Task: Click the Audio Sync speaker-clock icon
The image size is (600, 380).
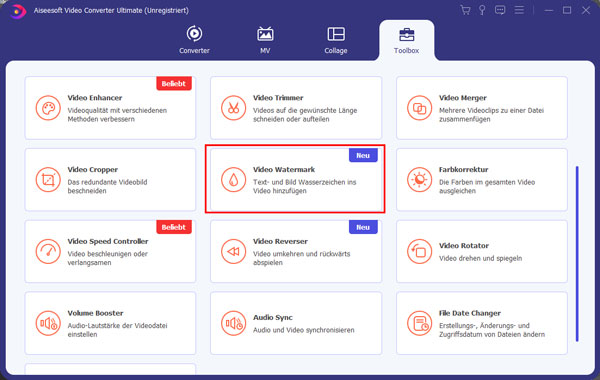Action: [233, 323]
